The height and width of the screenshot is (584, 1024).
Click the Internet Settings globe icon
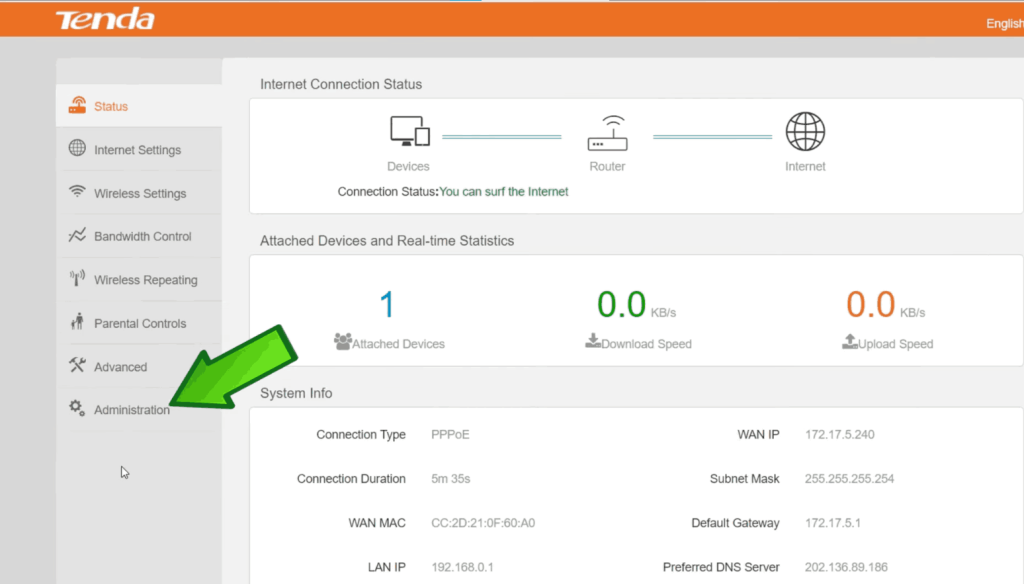(x=77, y=149)
